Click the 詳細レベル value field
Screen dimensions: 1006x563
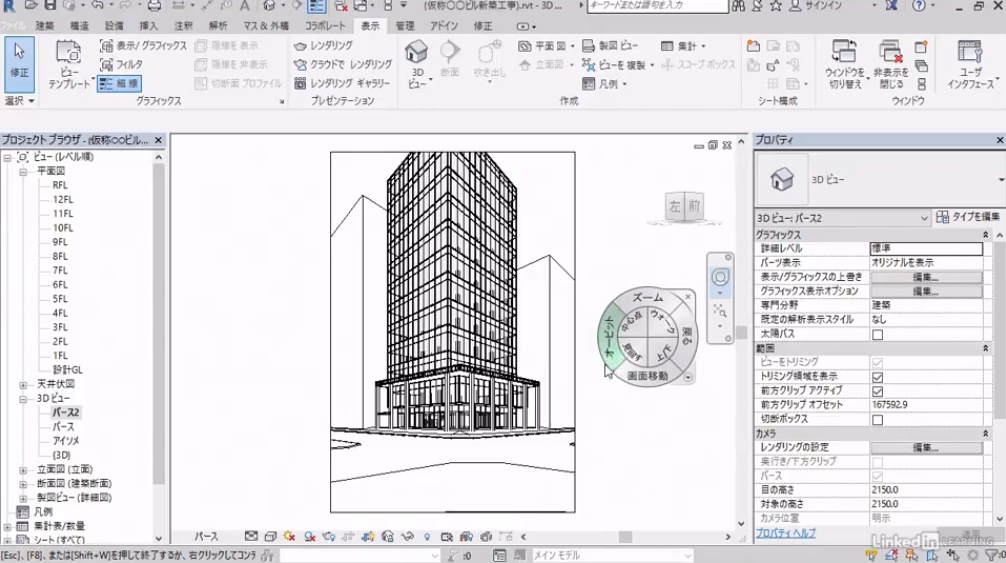coord(926,248)
